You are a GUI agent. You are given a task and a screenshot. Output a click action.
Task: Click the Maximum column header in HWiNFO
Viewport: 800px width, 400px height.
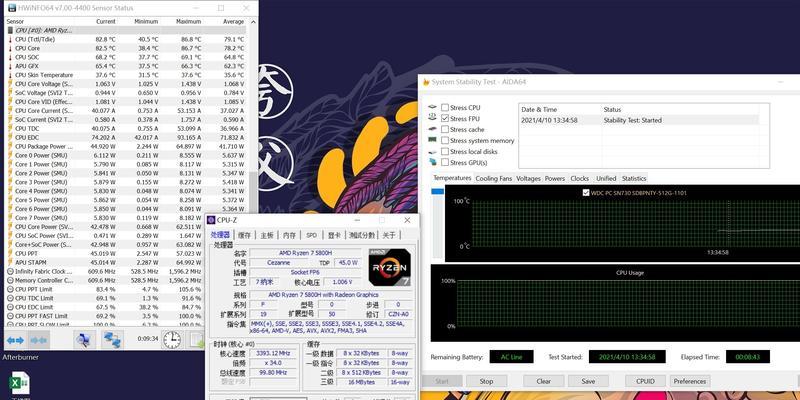coord(189,22)
